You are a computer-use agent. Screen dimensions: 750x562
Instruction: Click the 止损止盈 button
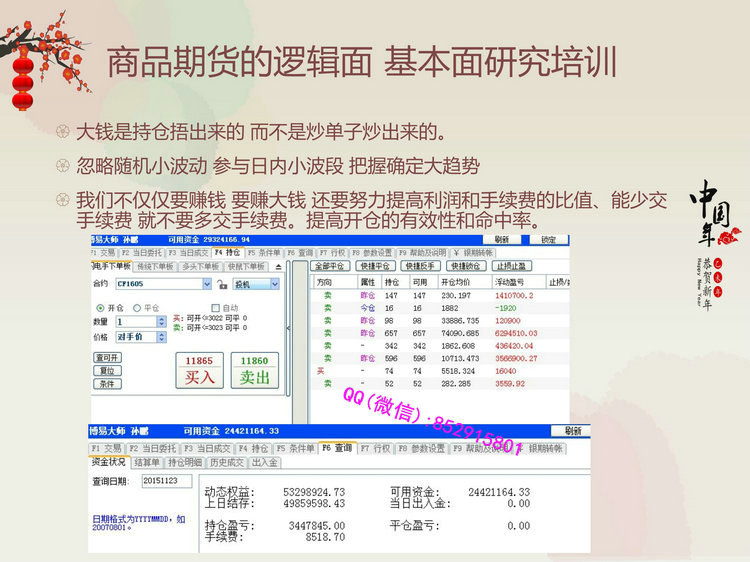(512, 267)
